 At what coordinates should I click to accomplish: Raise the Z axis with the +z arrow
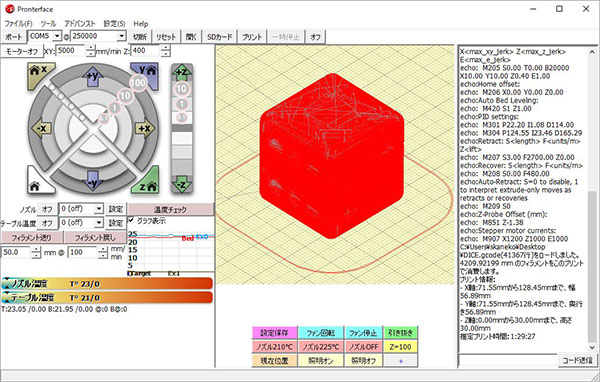(181, 71)
